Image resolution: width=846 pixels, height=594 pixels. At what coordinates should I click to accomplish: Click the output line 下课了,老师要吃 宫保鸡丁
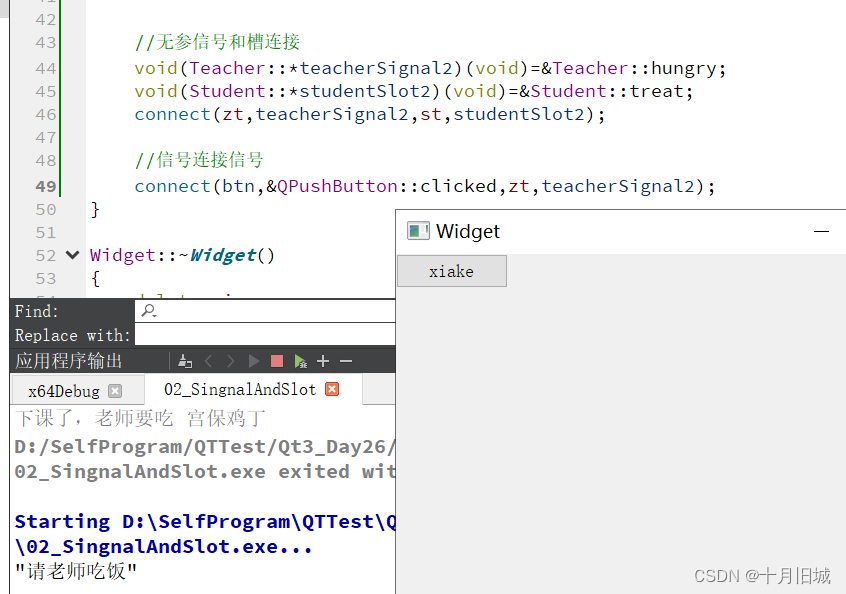click(140, 418)
